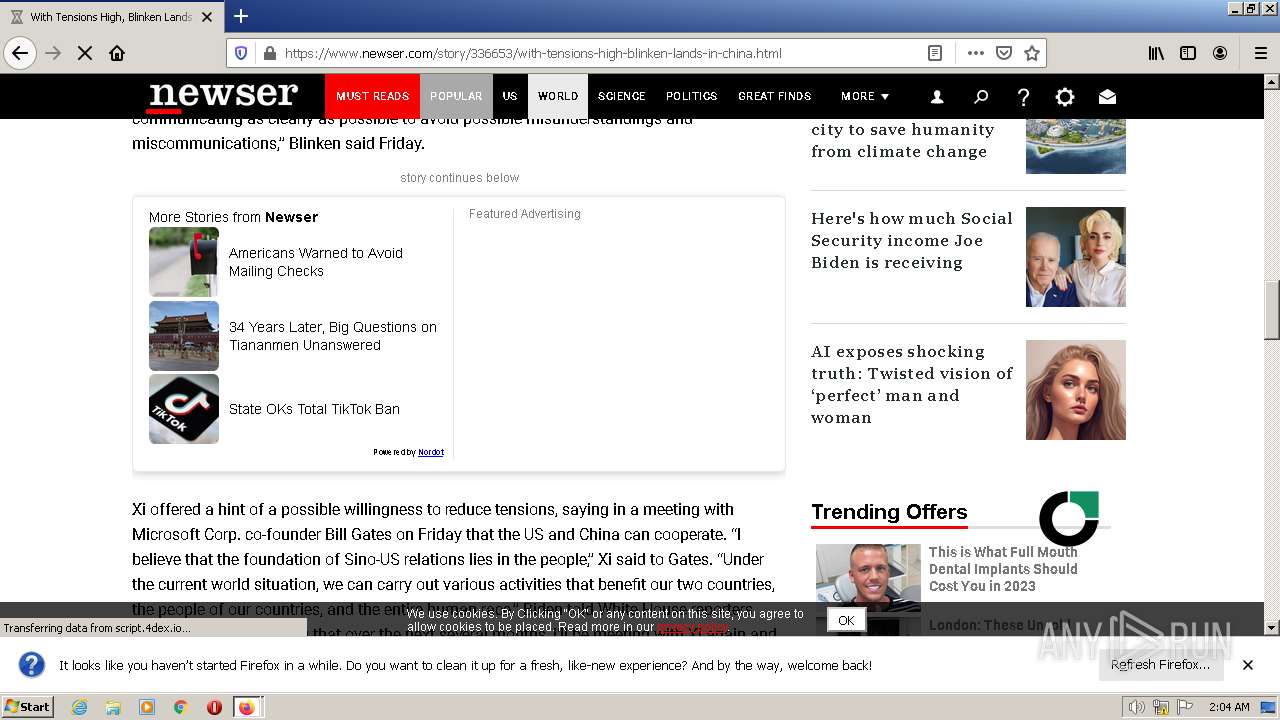Image resolution: width=1280 pixels, height=720 pixels.
Task: Show site security padlock info
Action: 269,53
